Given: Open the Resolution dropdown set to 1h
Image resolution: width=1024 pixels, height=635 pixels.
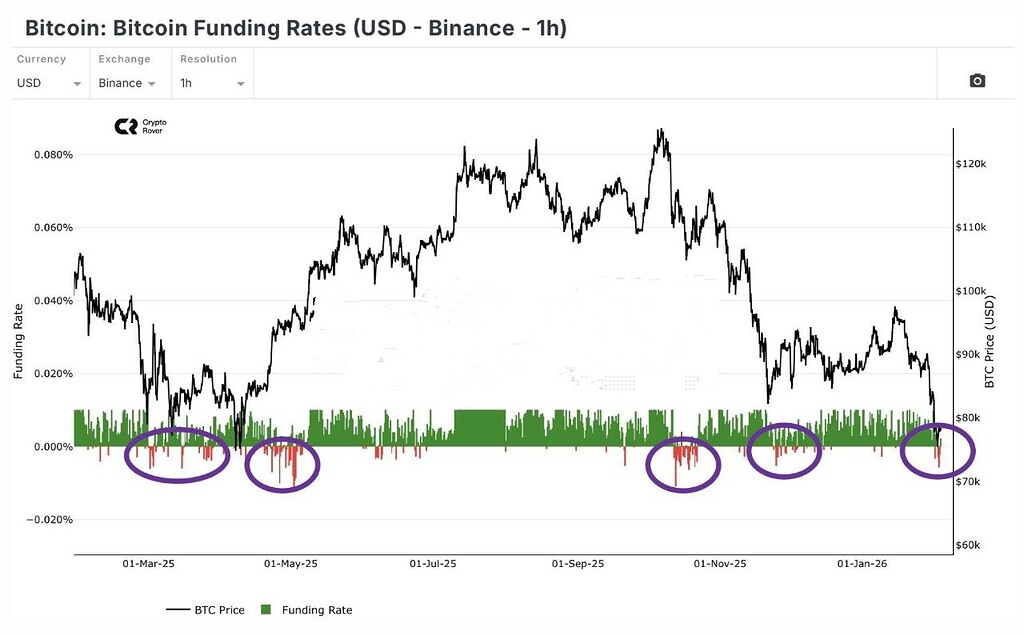Looking at the screenshot, I should click(x=212, y=83).
